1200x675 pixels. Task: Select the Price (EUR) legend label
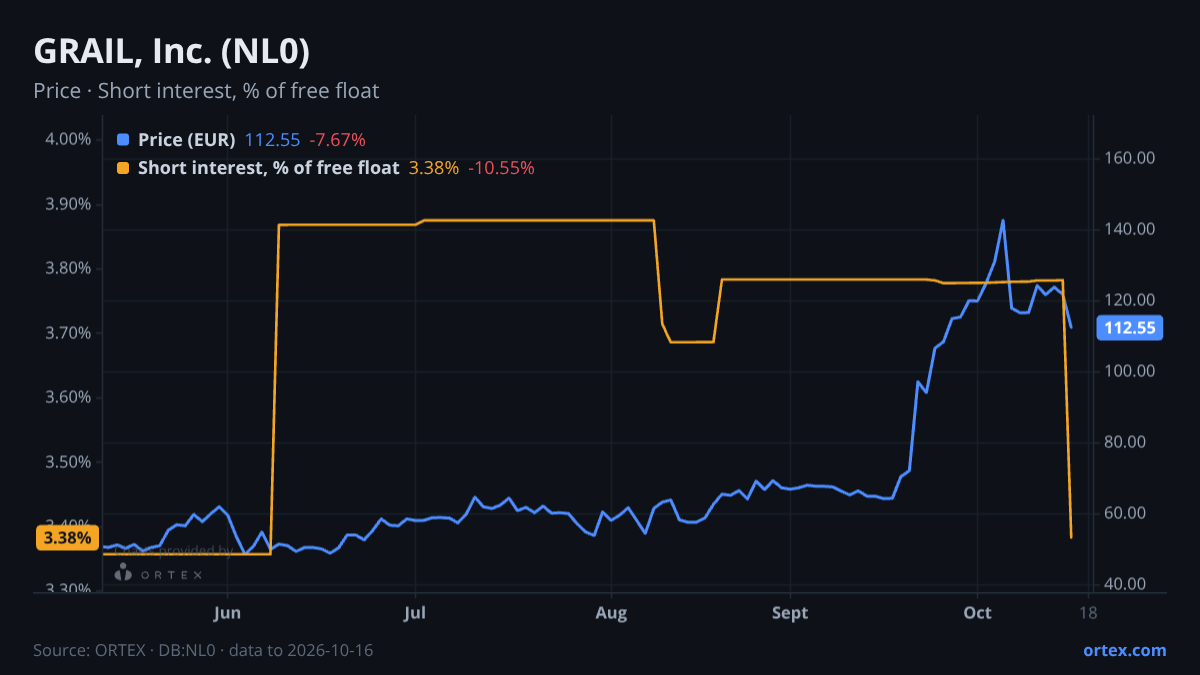pos(187,140)
